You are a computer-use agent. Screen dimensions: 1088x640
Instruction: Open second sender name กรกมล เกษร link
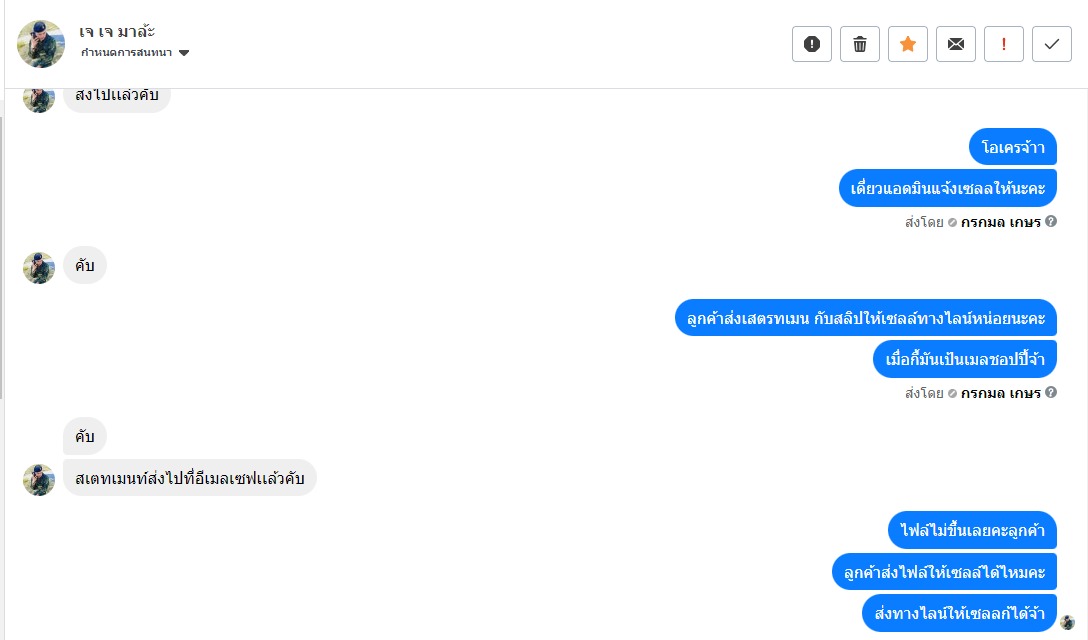click(x=1001, y=393)
